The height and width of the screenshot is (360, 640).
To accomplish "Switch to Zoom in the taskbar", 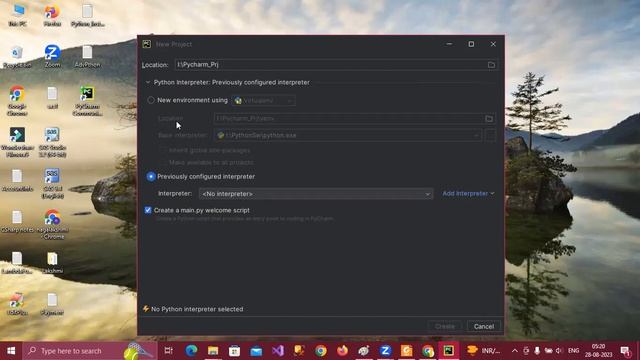I will tap(385, 351).
